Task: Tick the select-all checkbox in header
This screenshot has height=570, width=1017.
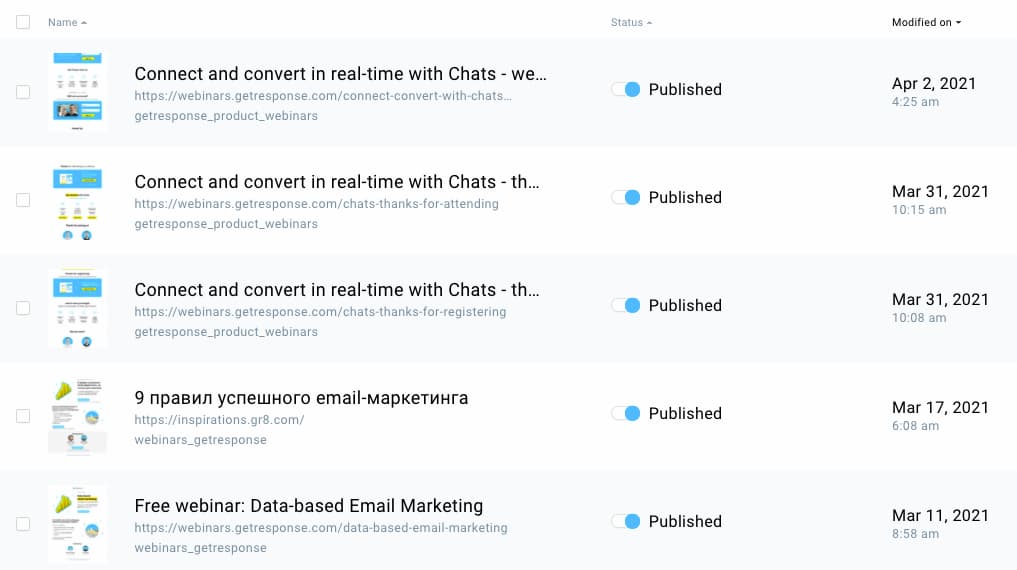Action: [x=23, y=22]
